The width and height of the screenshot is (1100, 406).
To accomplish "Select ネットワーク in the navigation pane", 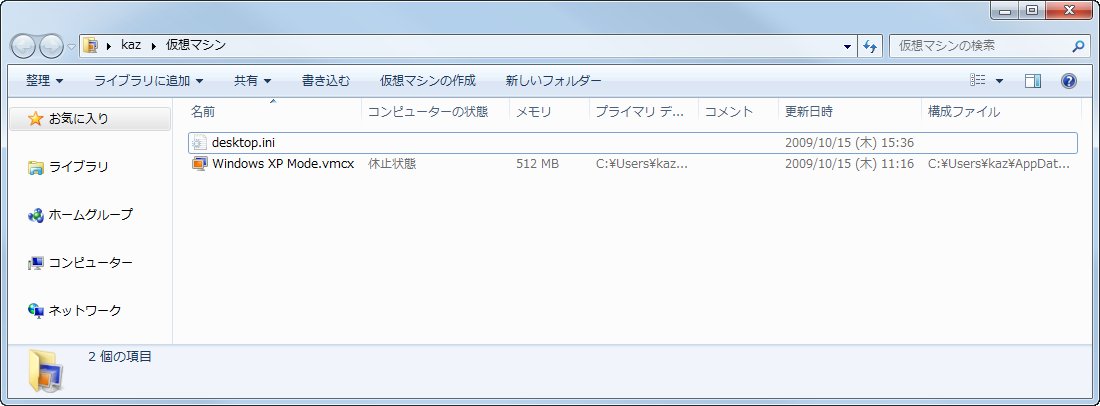I will point(84,310).
